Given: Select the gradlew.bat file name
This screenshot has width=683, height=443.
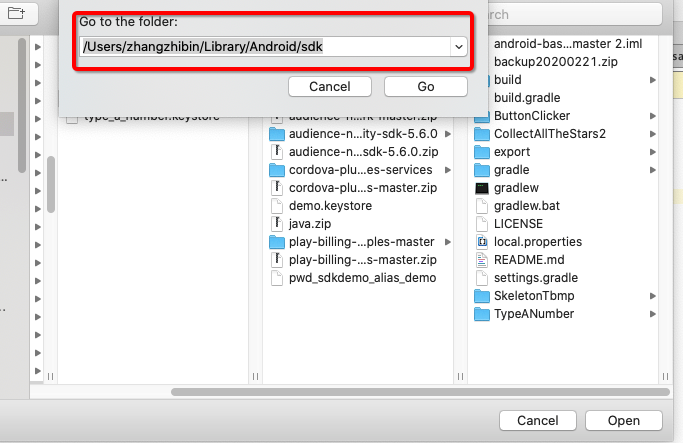Looking at the screenshot, I should (527, 206).
